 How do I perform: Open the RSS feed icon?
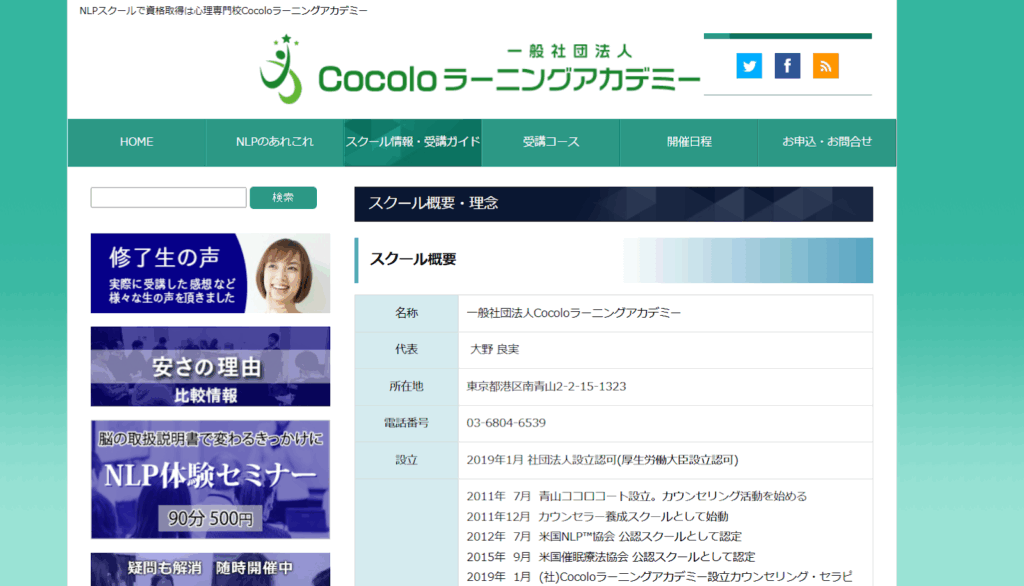825,66
